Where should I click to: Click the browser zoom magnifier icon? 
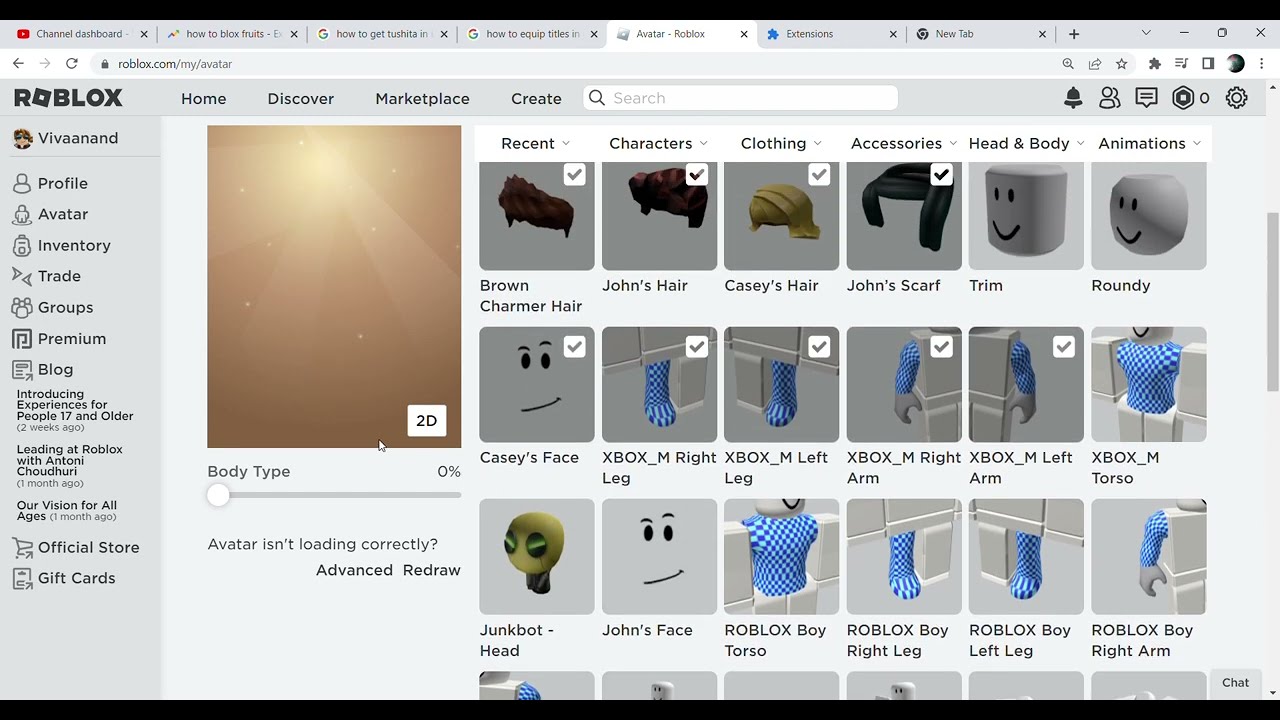click(1068, 63)
